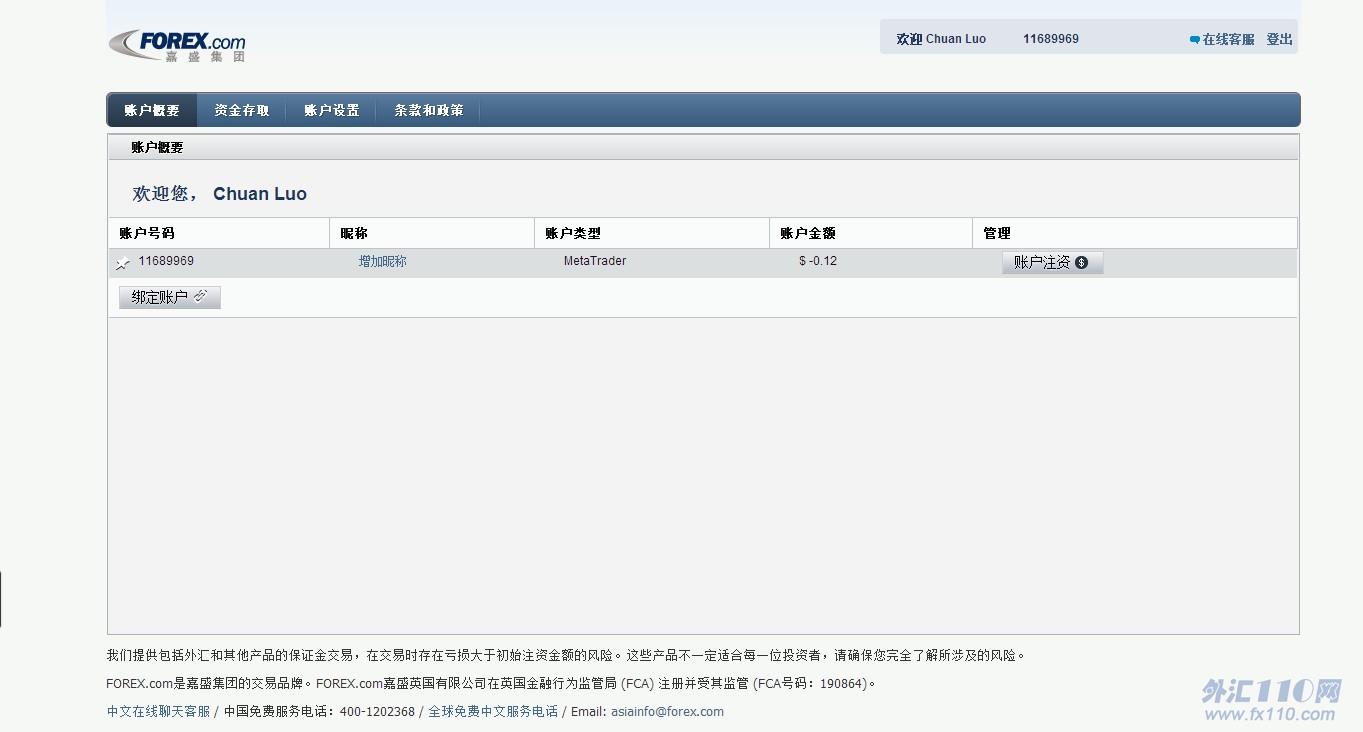This screenshot has width=1363, height=732.
Task: Click the 管理 column header
Action: (x=997, y=233)
